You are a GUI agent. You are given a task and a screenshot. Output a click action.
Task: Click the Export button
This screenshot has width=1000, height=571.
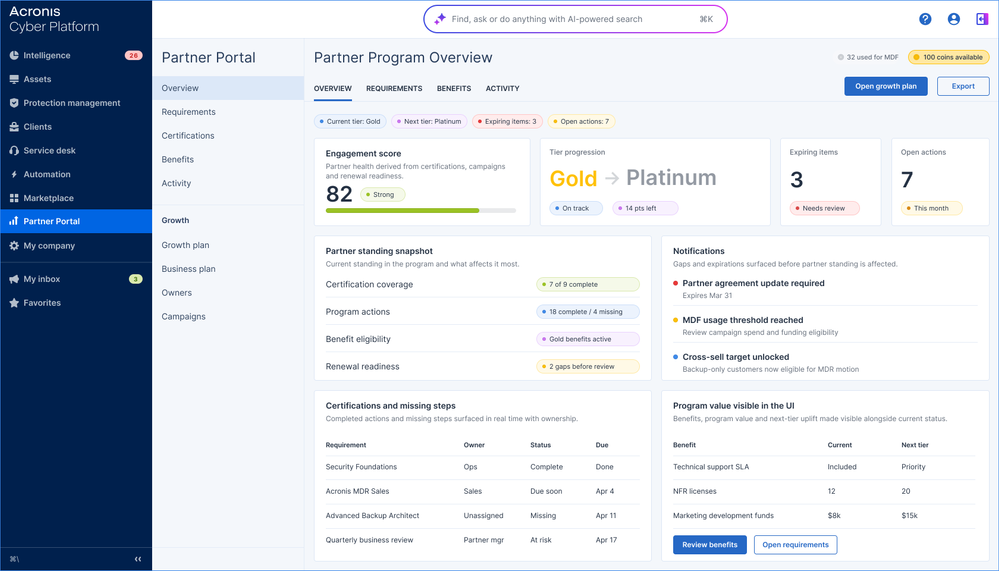tap(963, 86)
